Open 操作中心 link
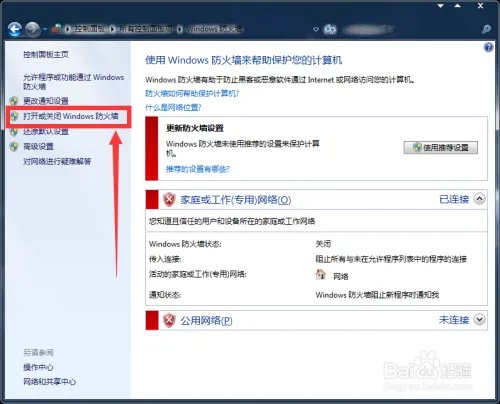The width and height of the screenshot is (500, 404). tap(38, 367)
